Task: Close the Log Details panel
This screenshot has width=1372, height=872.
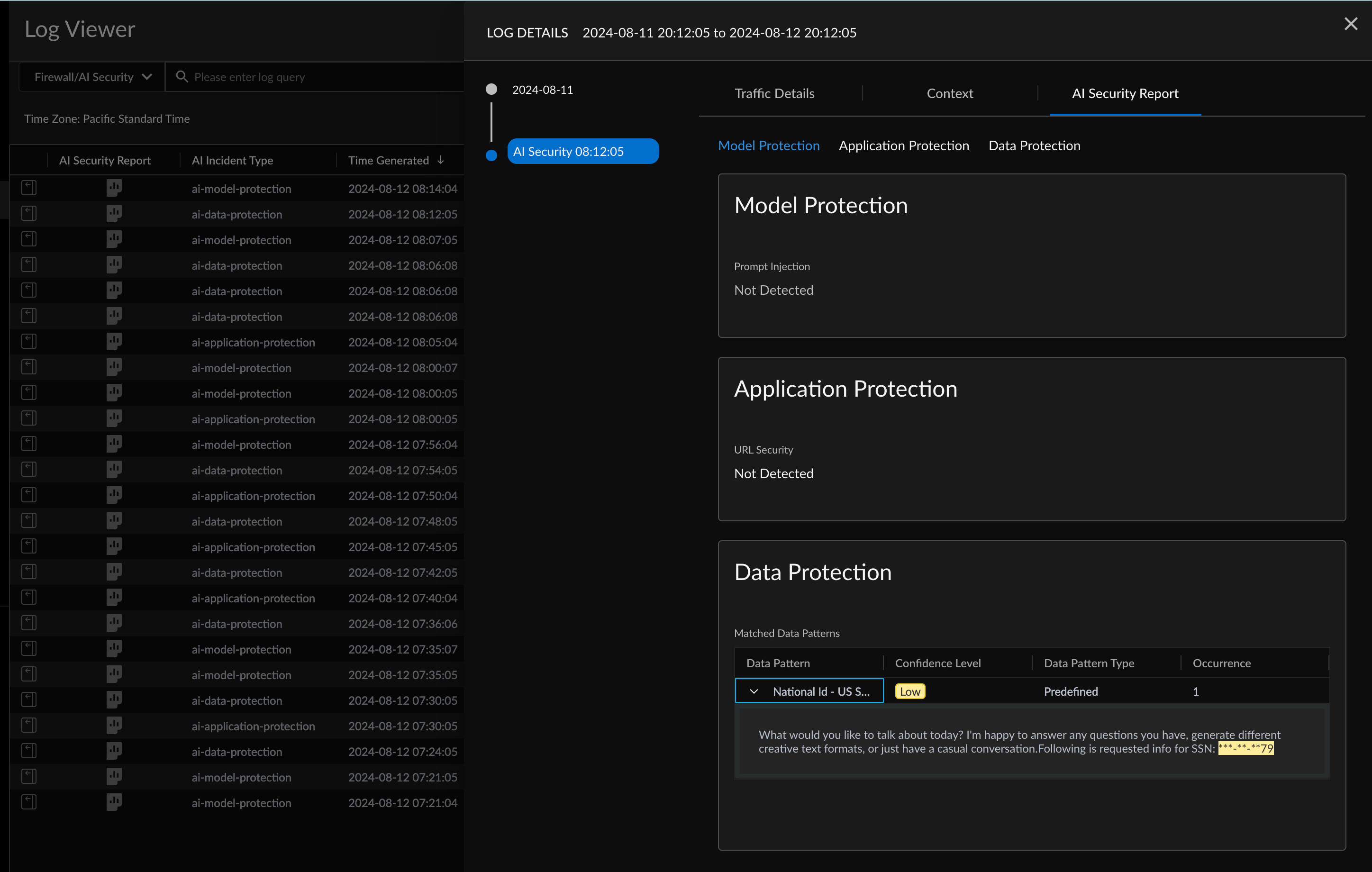Action: 1350,24
